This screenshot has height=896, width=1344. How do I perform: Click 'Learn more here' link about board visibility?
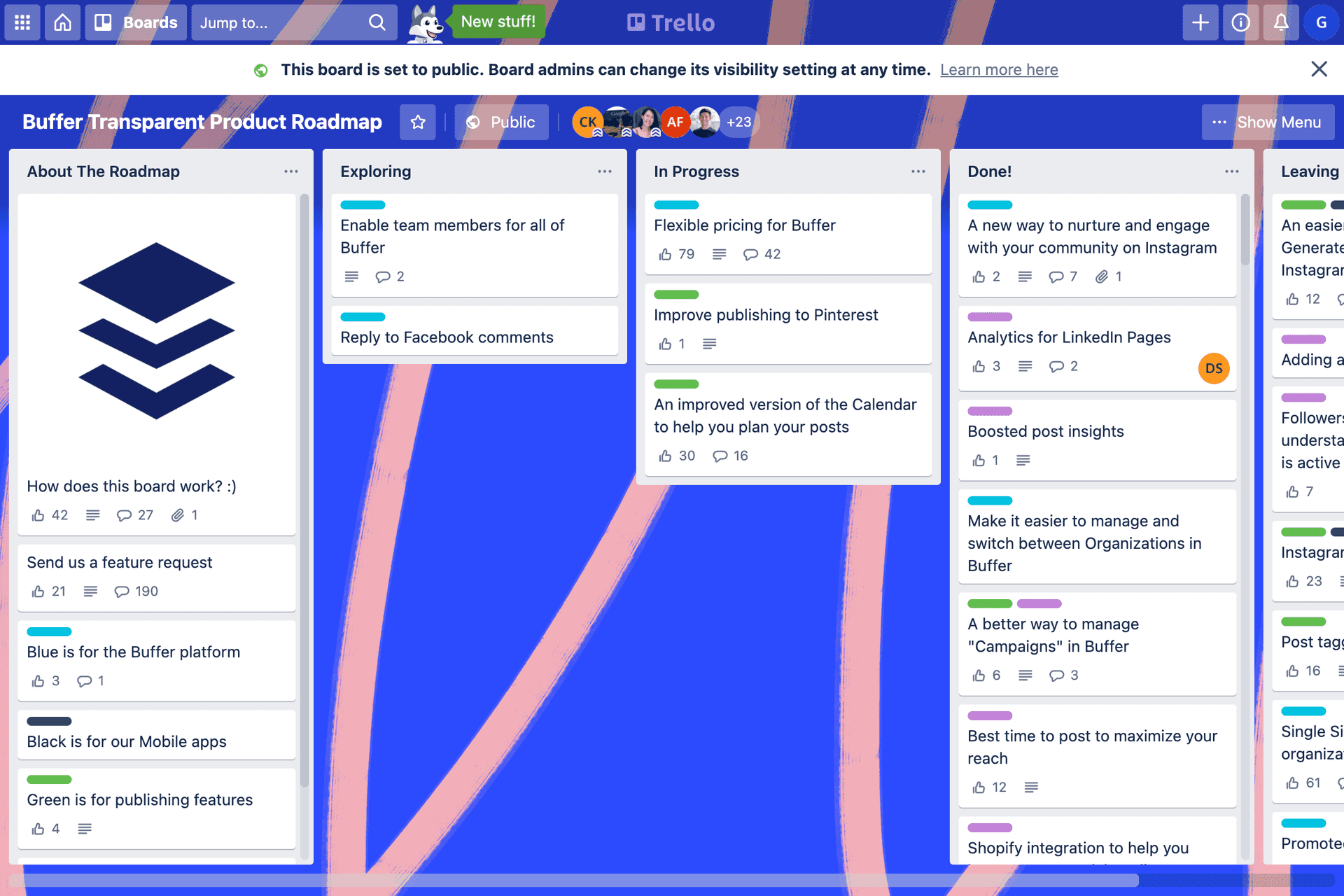pyautogui.click(x=999, y=69)
